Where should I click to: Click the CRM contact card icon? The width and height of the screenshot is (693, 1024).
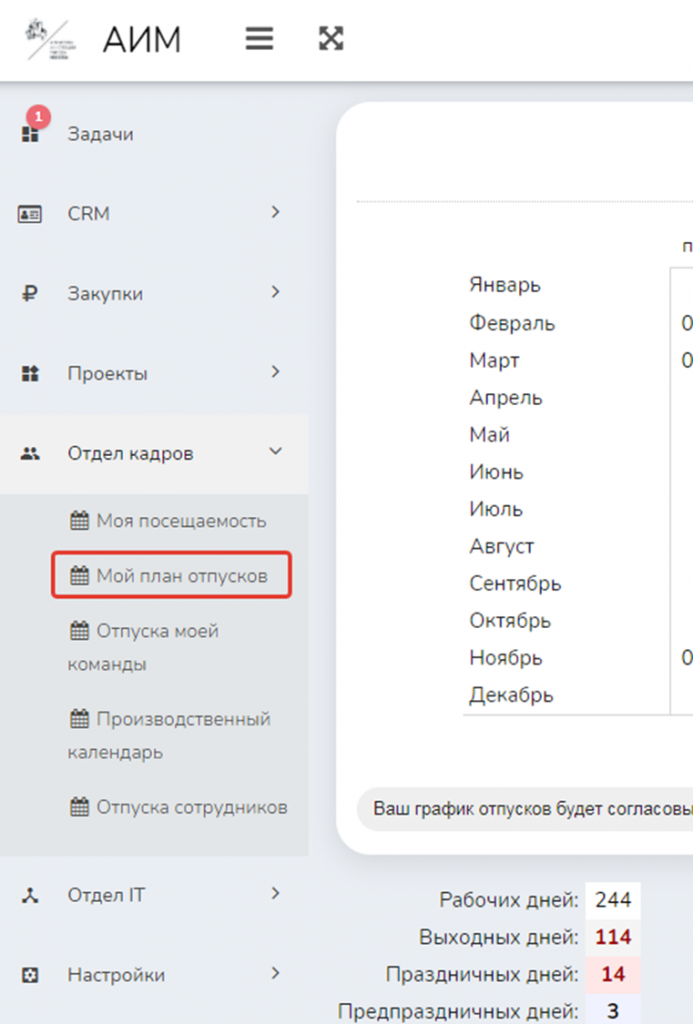(30, 214)
